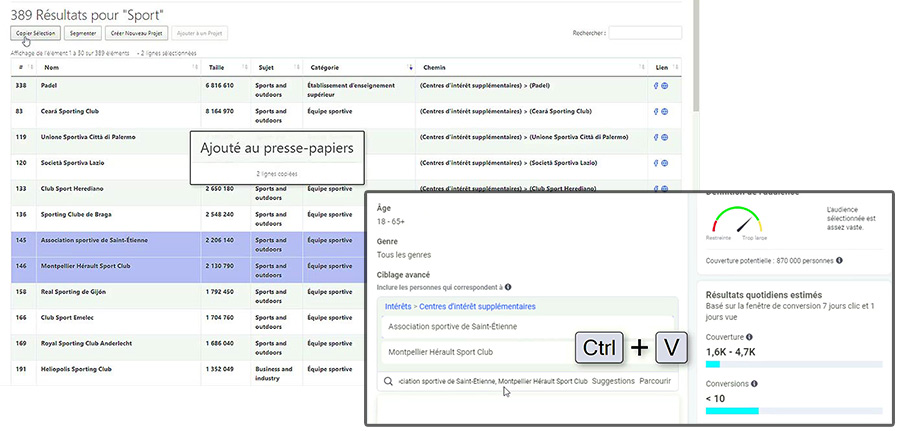This screenshot has width=900, height=431.
Task: Click the Copier Sélection button
Action: (x=36, y=33)
